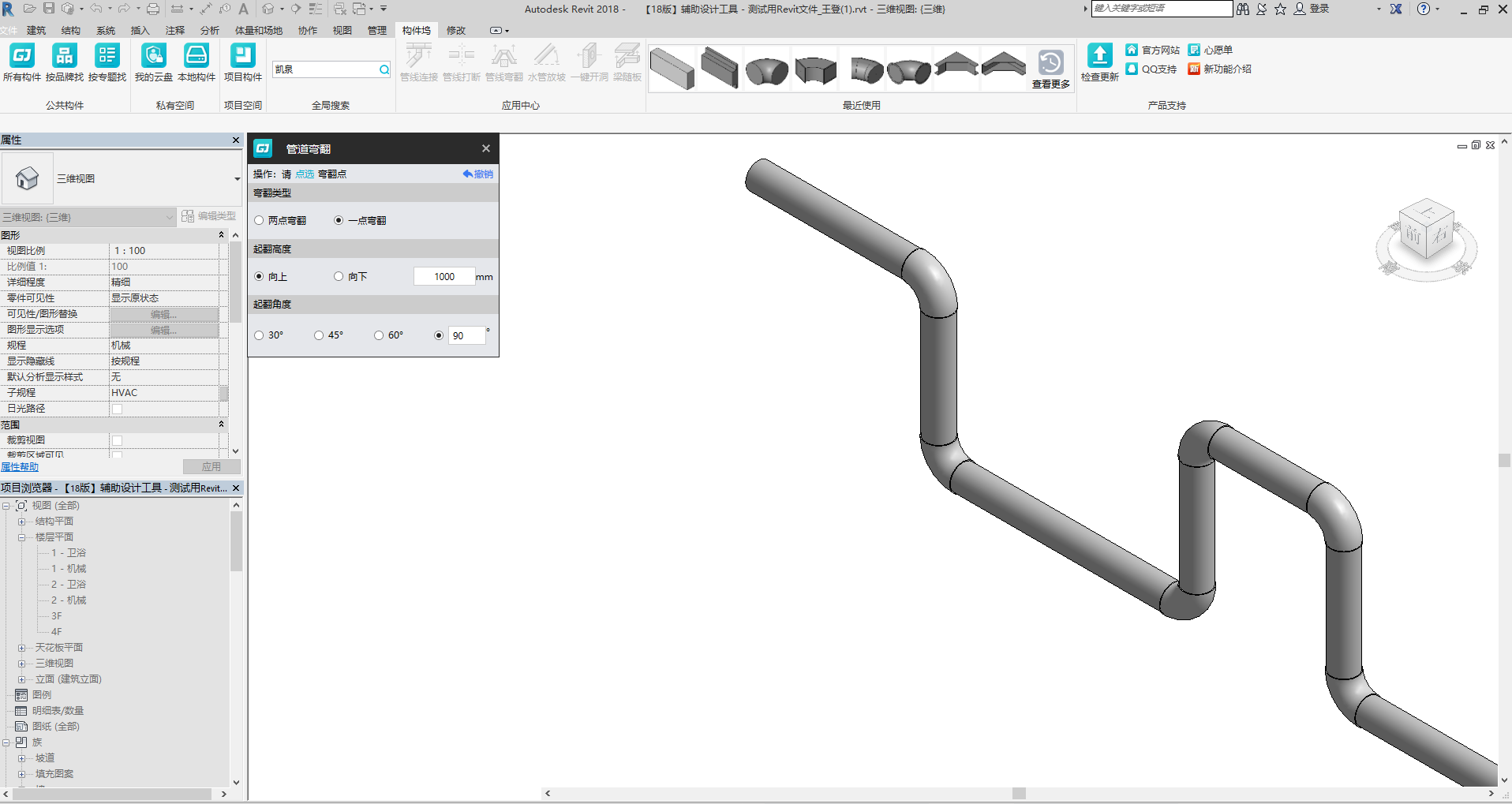1512x804 pixels.
Task: Click 1000 mm height input field
Action: (x=444, y=277)
